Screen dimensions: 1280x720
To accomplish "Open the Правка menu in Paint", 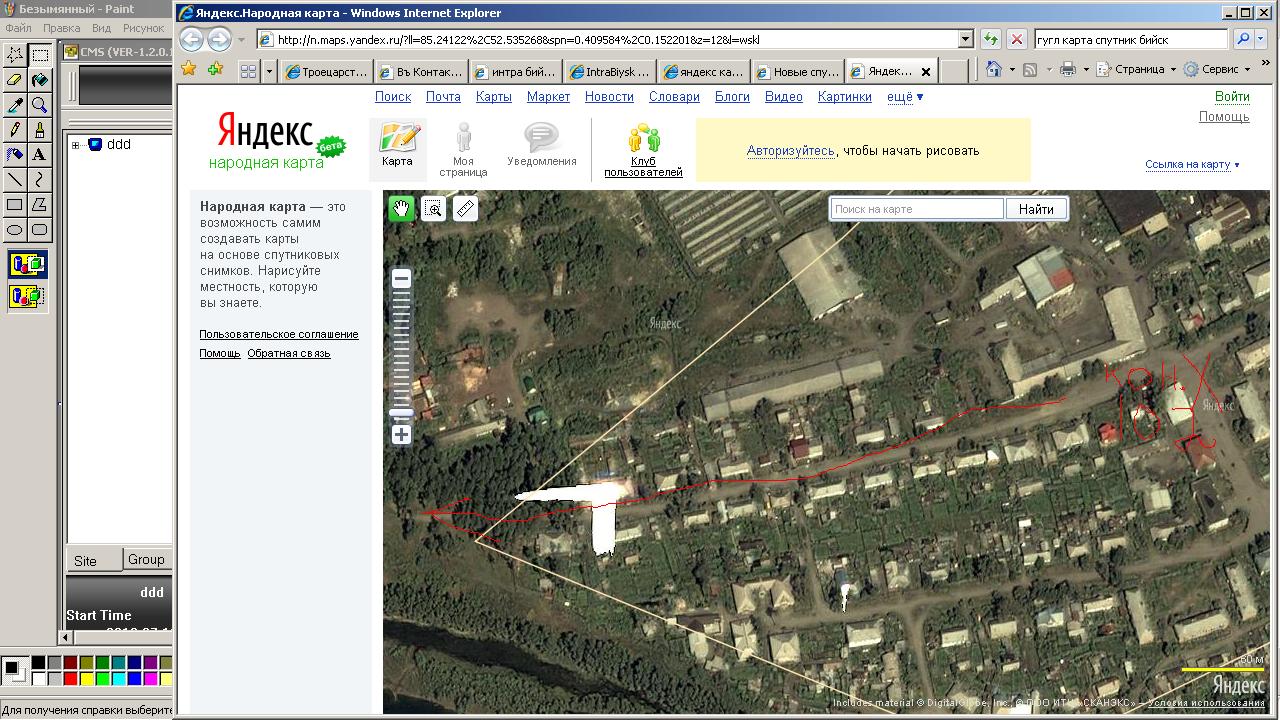I will [61, 28].
